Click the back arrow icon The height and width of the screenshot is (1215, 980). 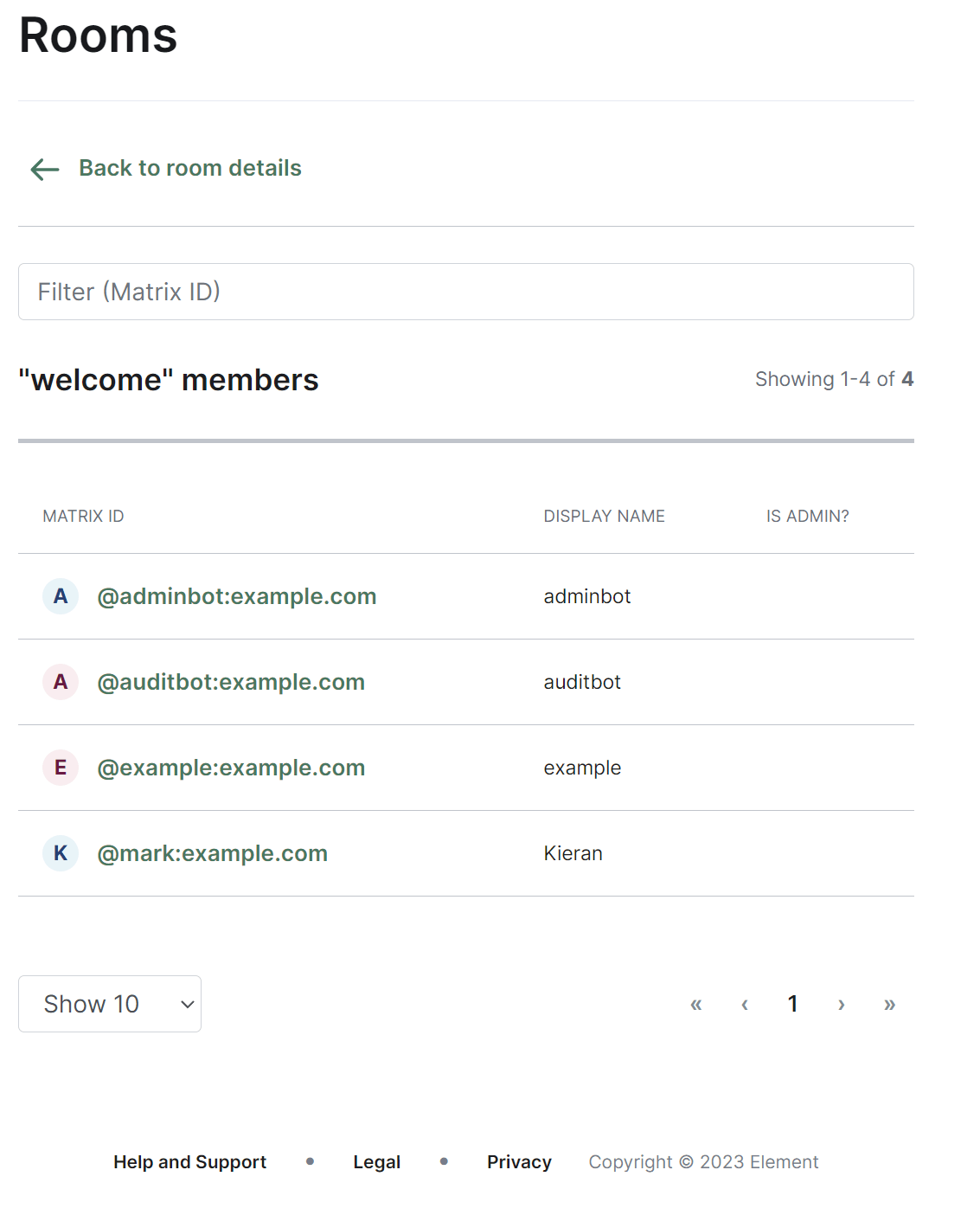click(x=45, y=169)
